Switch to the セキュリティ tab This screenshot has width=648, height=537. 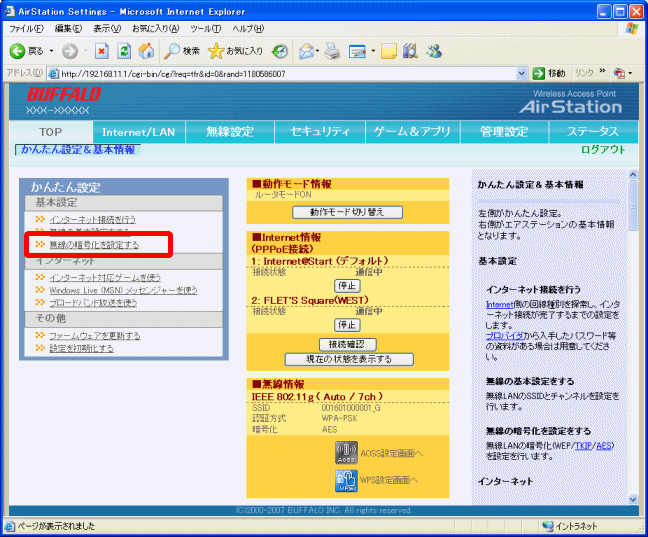[320, 132]
